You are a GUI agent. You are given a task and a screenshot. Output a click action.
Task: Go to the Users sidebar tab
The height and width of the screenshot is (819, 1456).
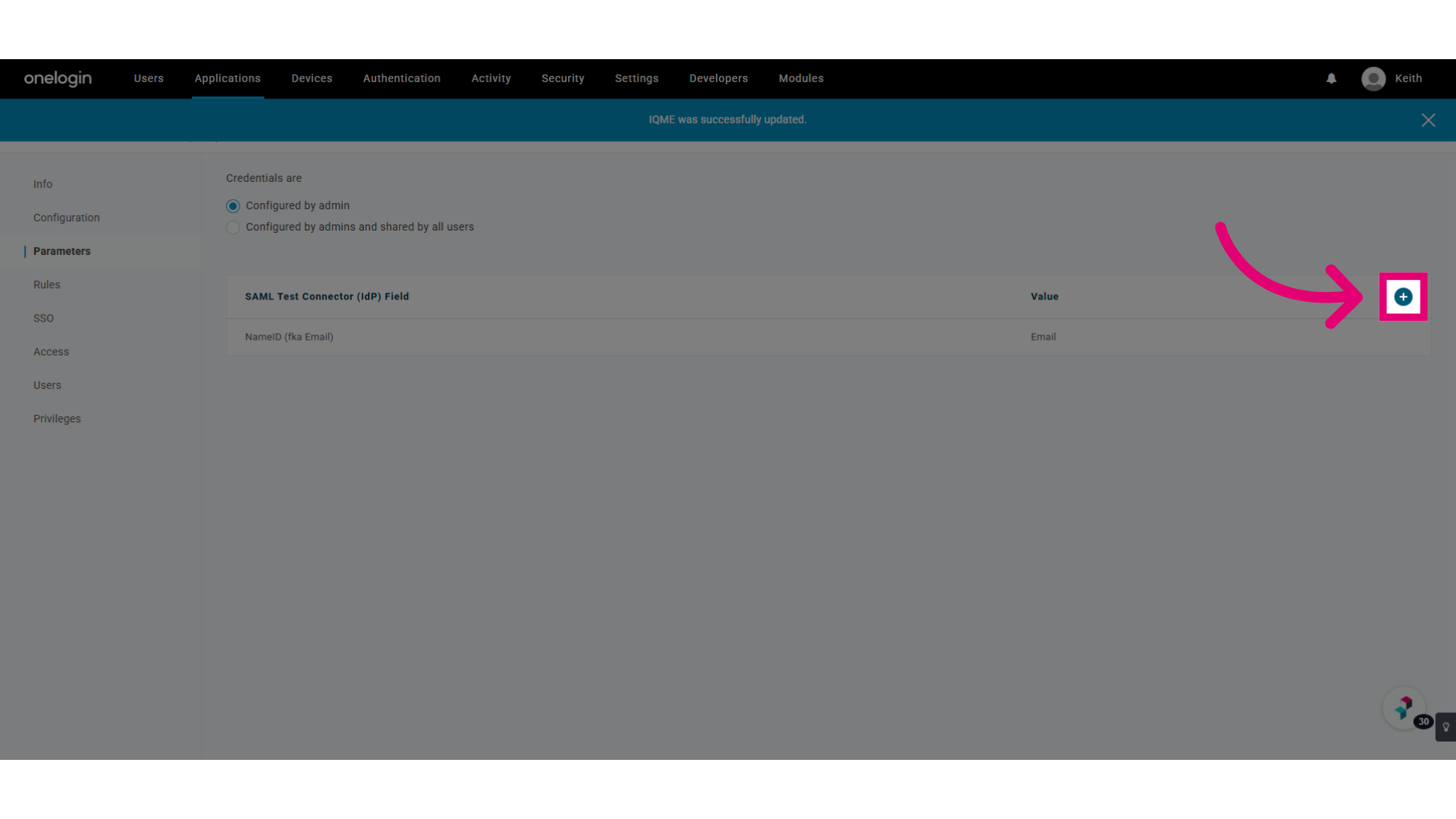click(47, 385)
